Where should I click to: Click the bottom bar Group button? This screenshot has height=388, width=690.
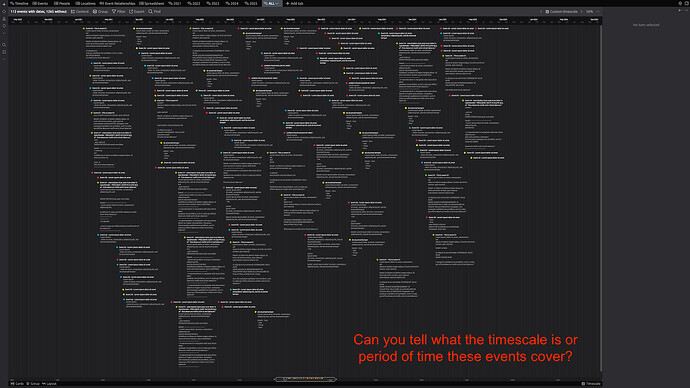click(33, 384)
